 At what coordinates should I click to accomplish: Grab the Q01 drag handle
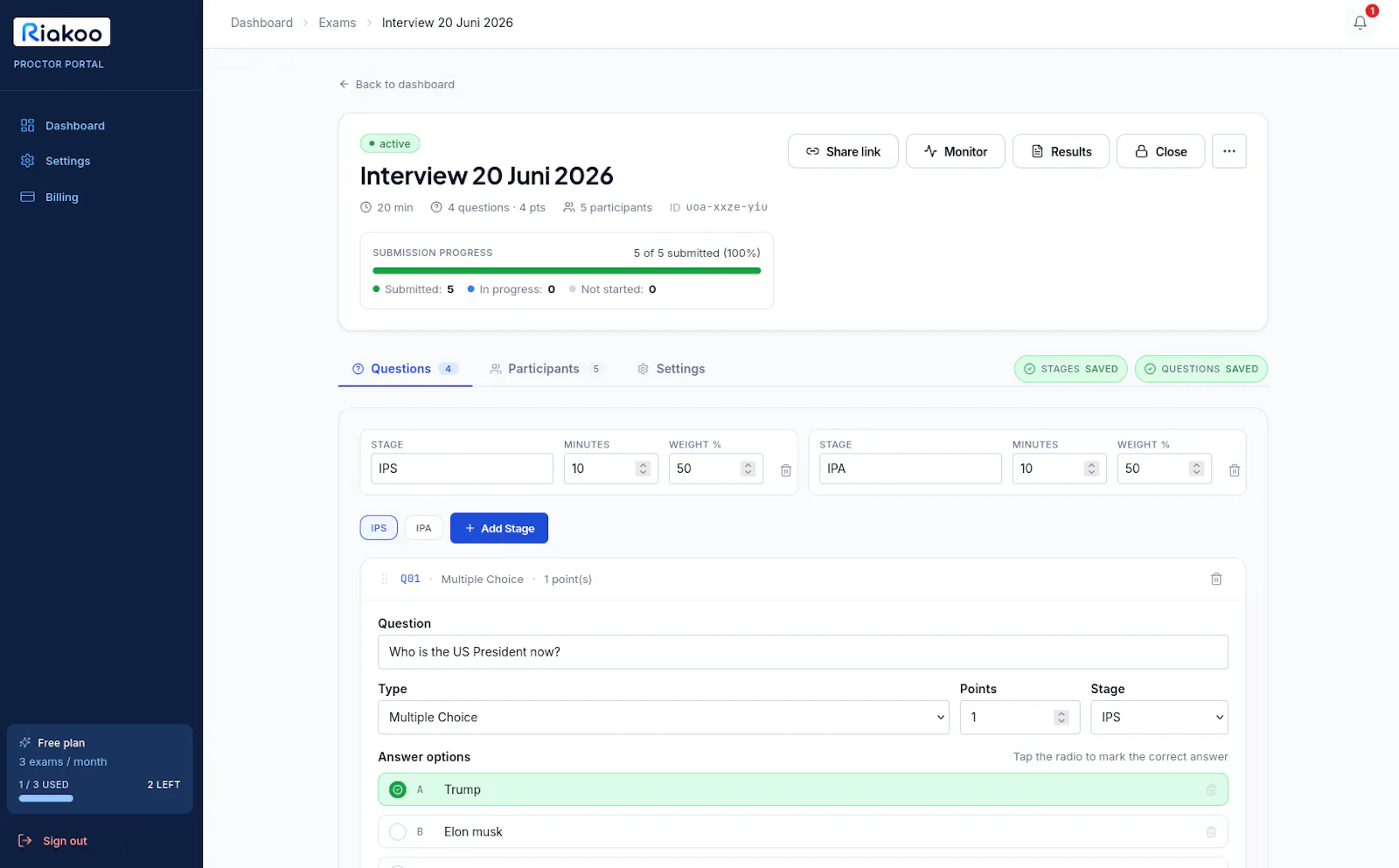coord(385,579)
